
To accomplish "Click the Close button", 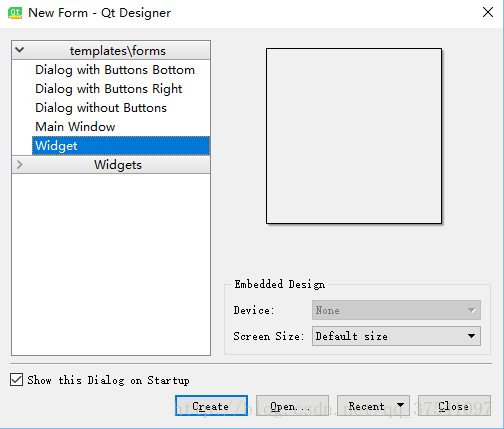I will pos(454,406).
